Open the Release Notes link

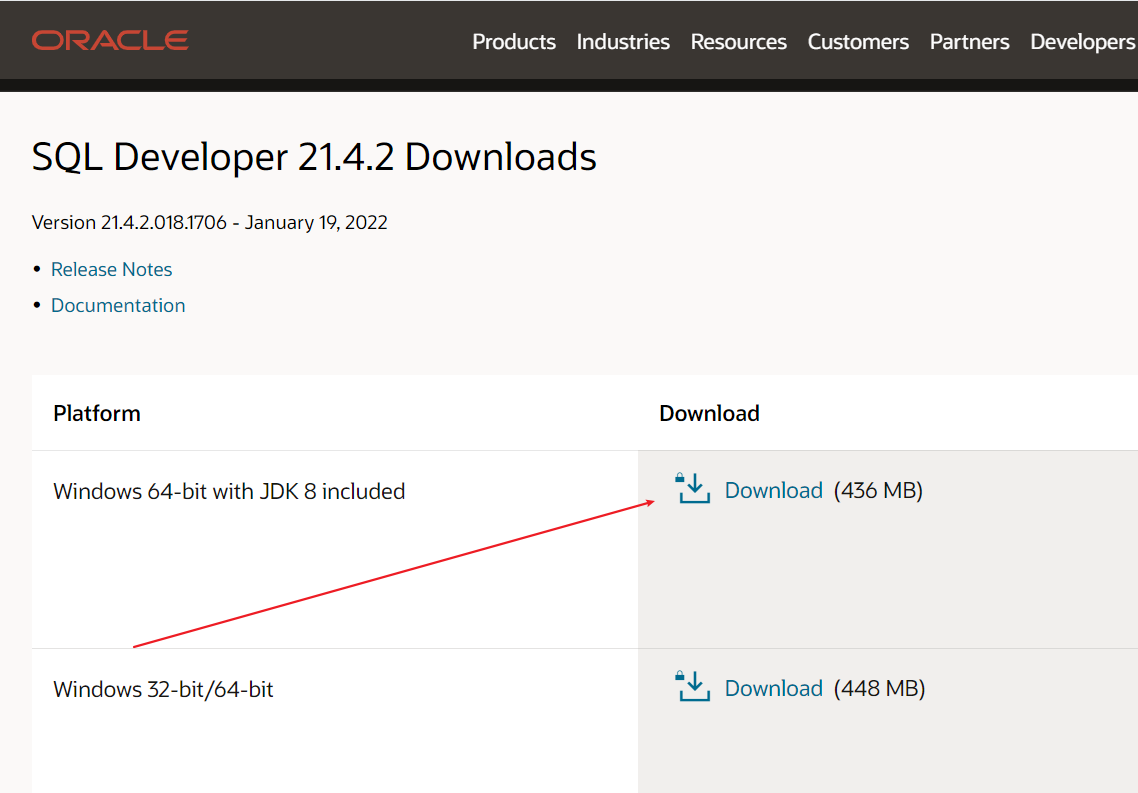[x=111, y=269]
